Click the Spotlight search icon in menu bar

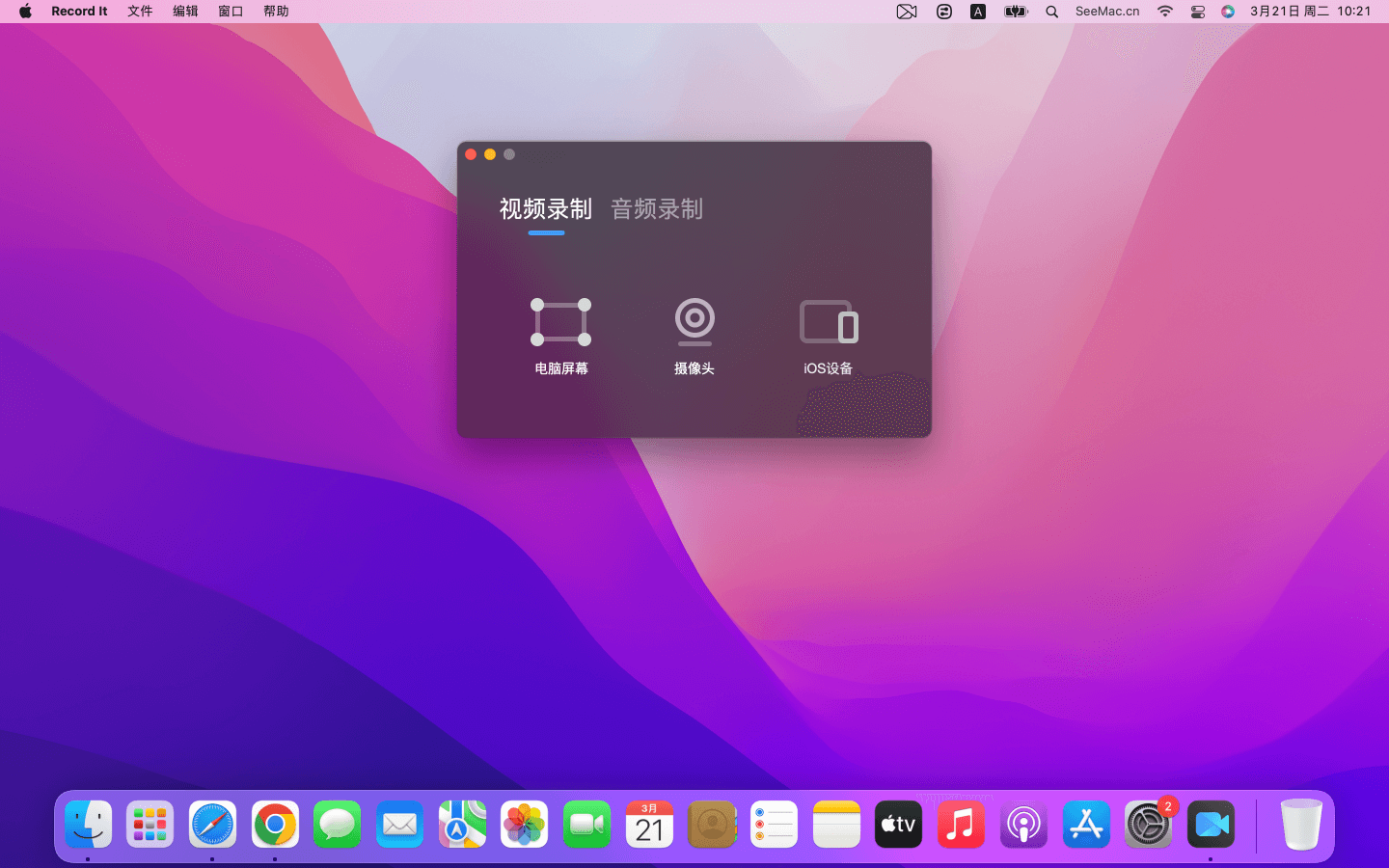pyautogui.click(x=1052, y=12)
